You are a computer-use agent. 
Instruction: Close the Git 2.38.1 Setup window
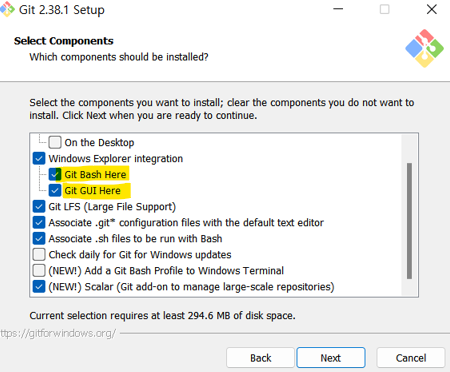pyautogui.click(x=432, y=9)
